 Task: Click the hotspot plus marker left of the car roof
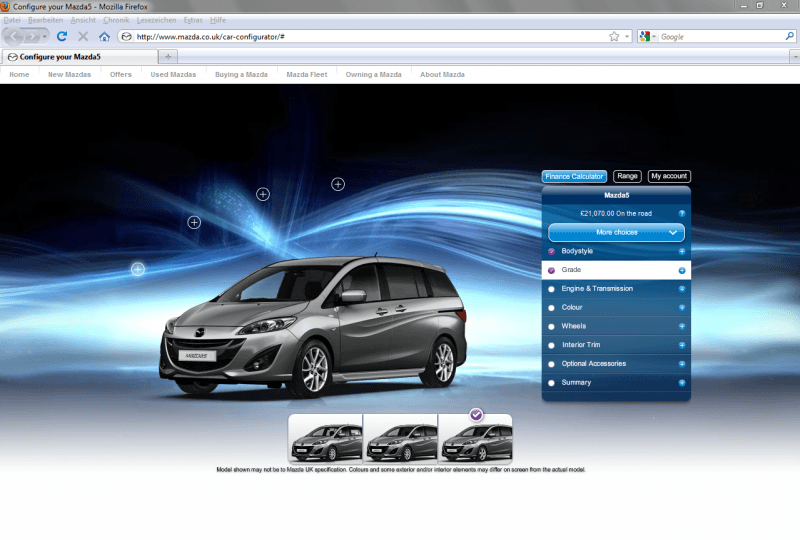pos(194,223)
